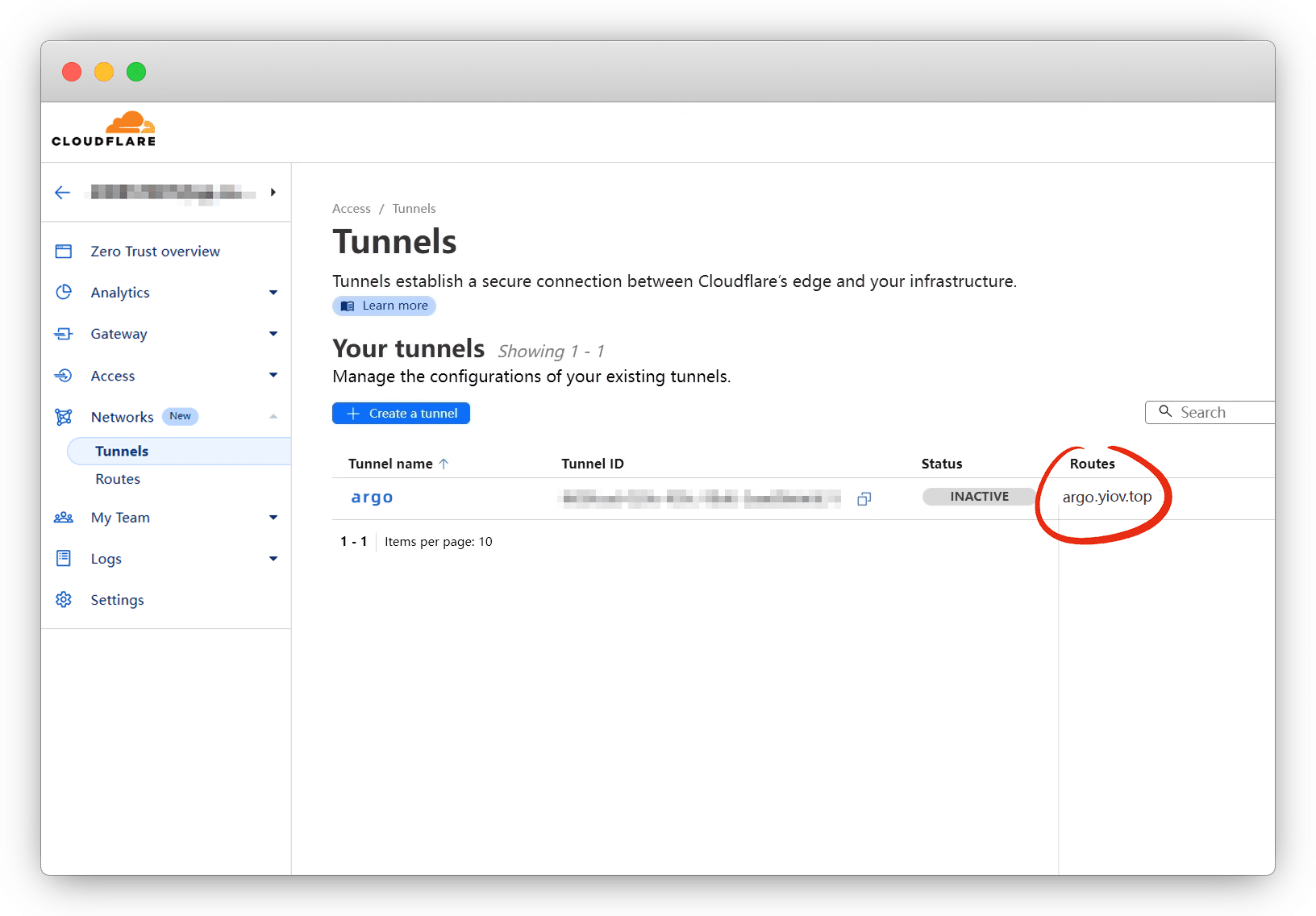
Task: Click the Create a tunnel button
Action: pyautogui.click(x=401, y=414)
